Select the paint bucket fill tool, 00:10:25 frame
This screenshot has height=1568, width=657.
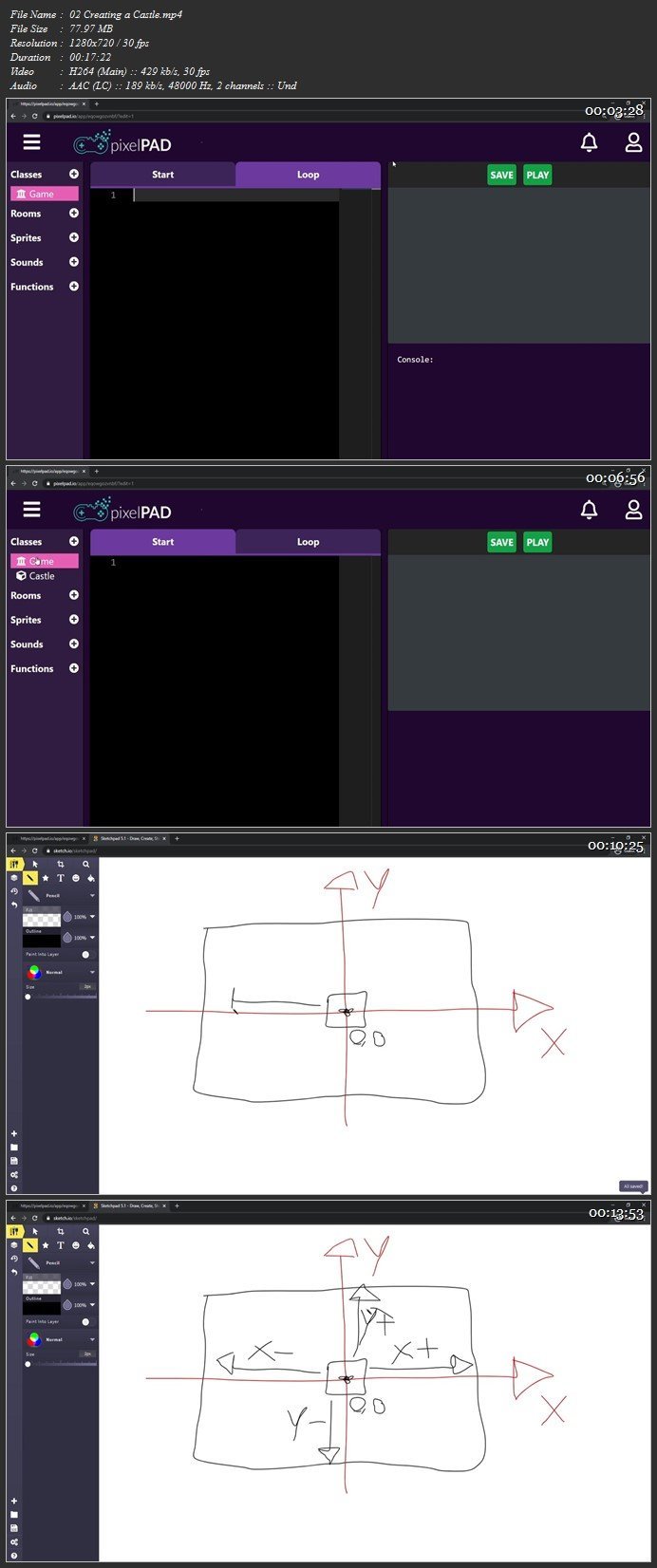click(x=91, y=878)
